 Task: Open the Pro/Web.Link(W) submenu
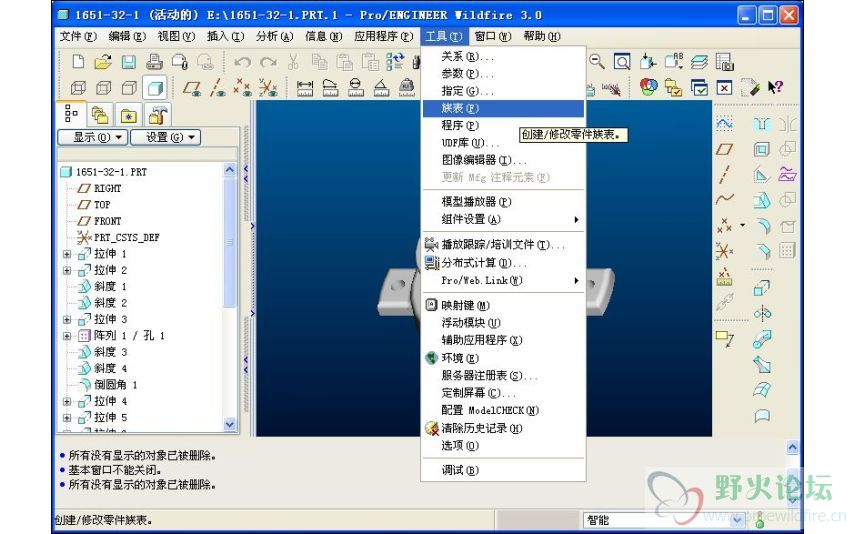(x=503, y=280)
